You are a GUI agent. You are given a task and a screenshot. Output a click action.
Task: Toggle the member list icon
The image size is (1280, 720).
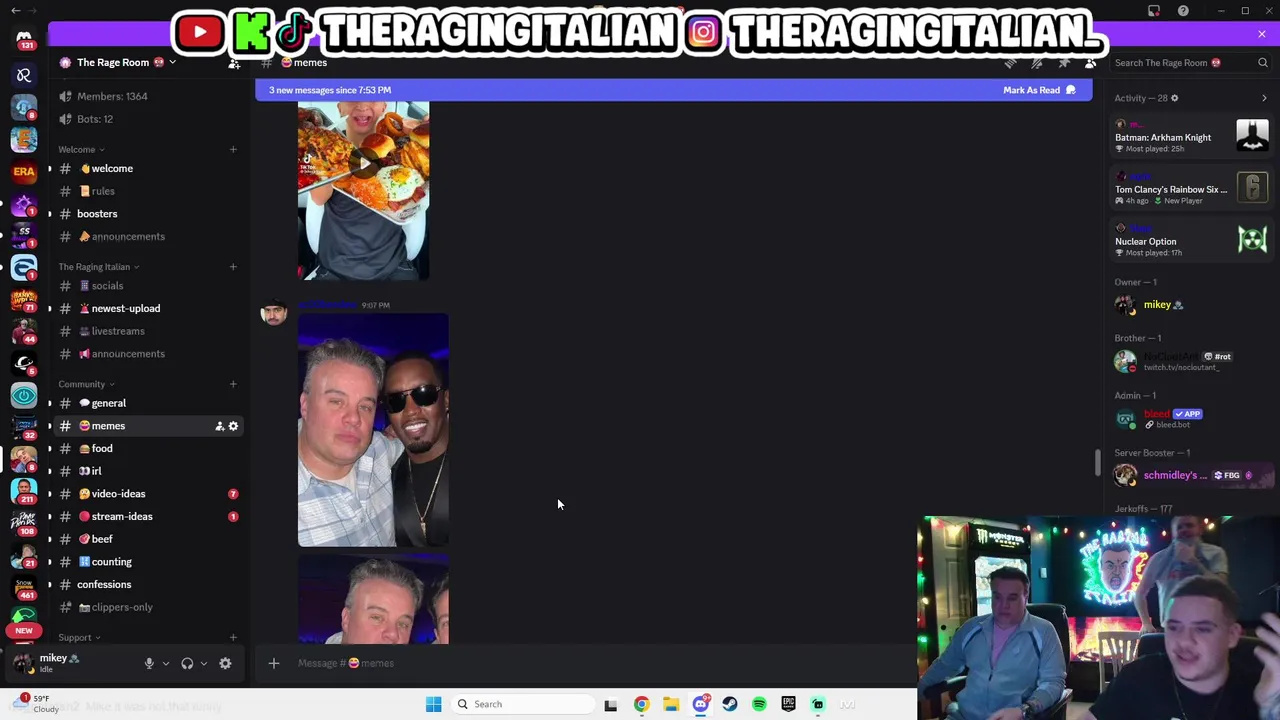click(x=1091, y=63)
